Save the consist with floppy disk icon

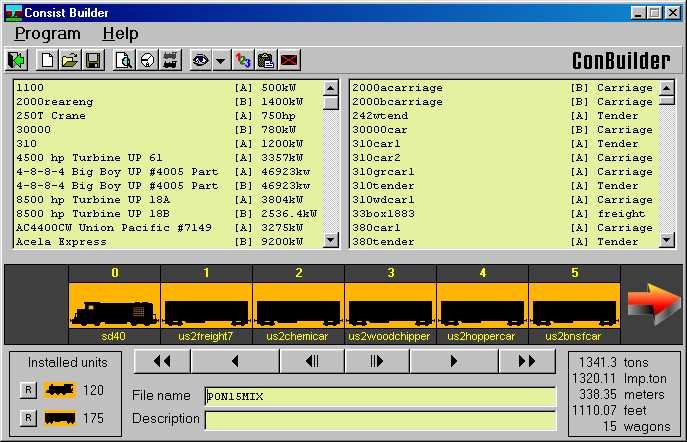[x=93, y=60]
